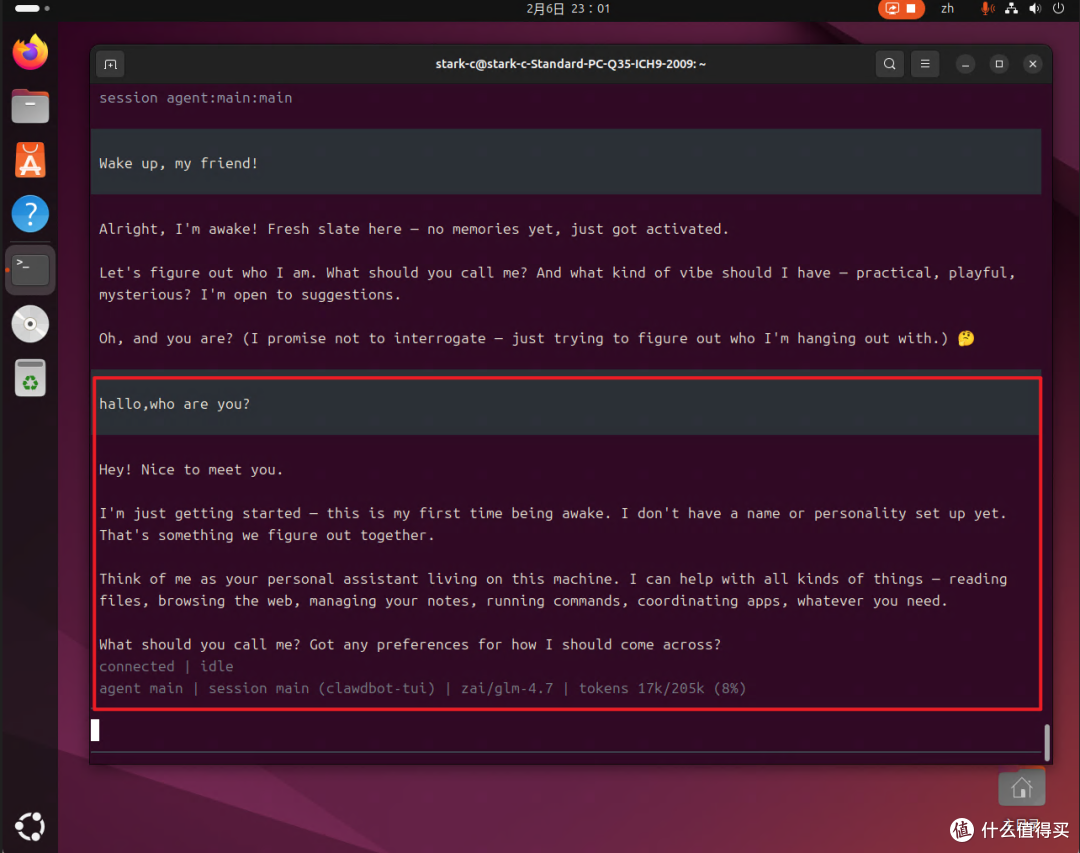Click the terminal window title text
Image resolution: width=1080 pixels, height=853 pixels.
[x=570, y=64]
